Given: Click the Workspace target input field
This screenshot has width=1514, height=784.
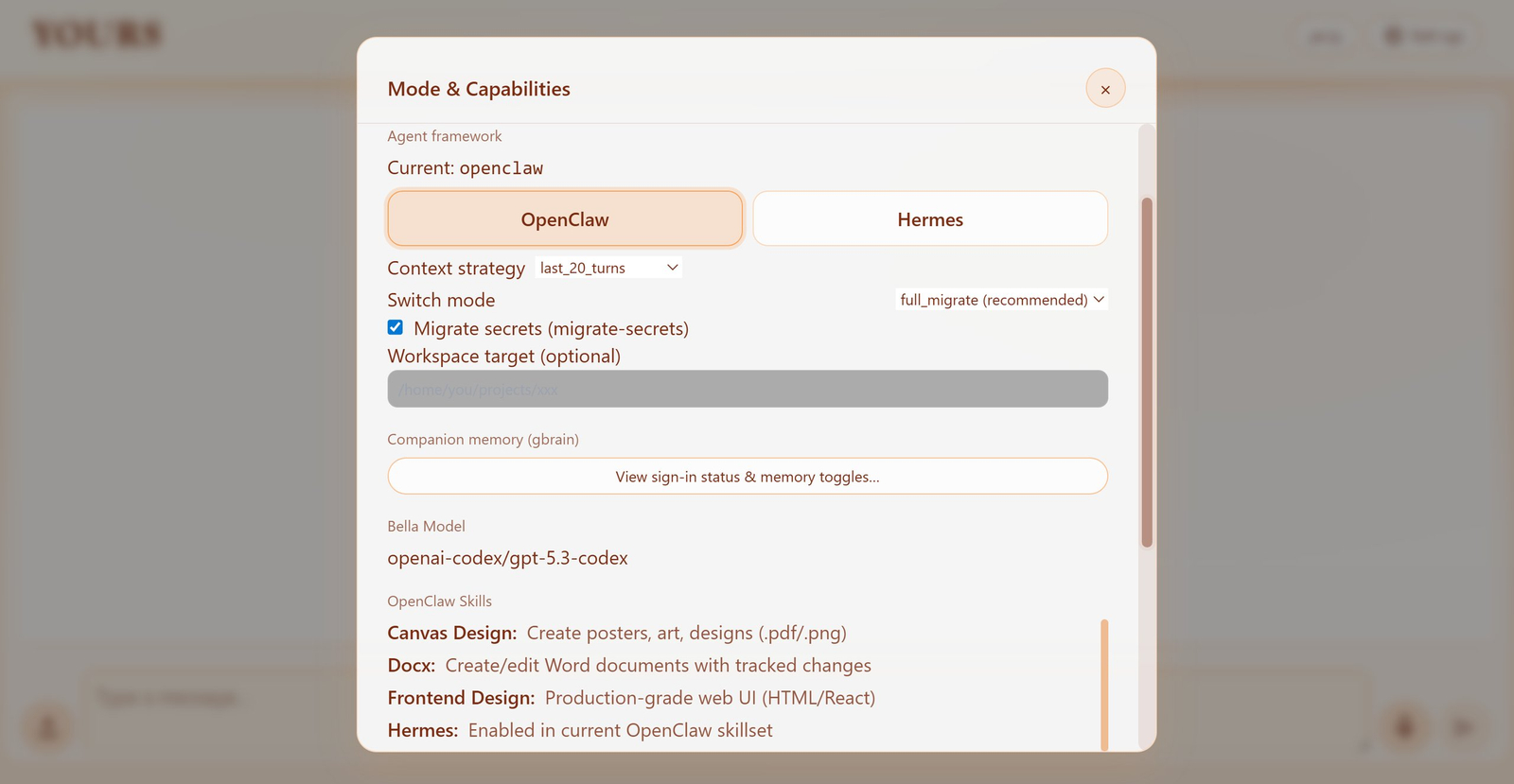Looking at the screenshot, I should [x=748, y=389].
